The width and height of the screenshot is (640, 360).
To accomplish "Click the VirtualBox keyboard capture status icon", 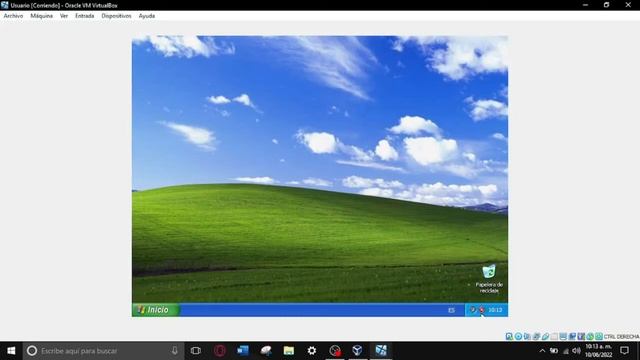I will click(599, 336).
